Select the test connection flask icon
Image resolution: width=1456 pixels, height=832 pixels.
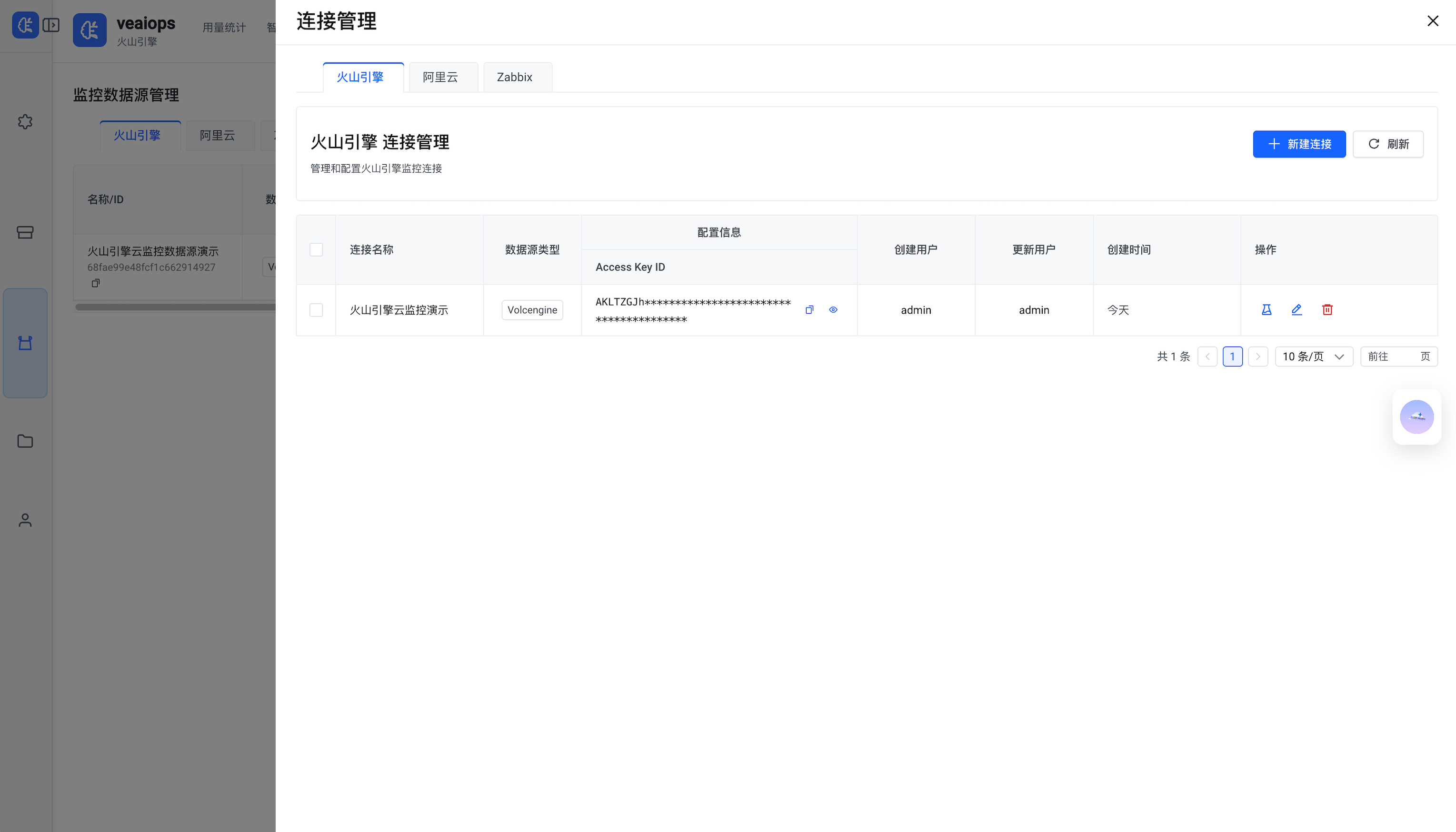(1267, 309)
